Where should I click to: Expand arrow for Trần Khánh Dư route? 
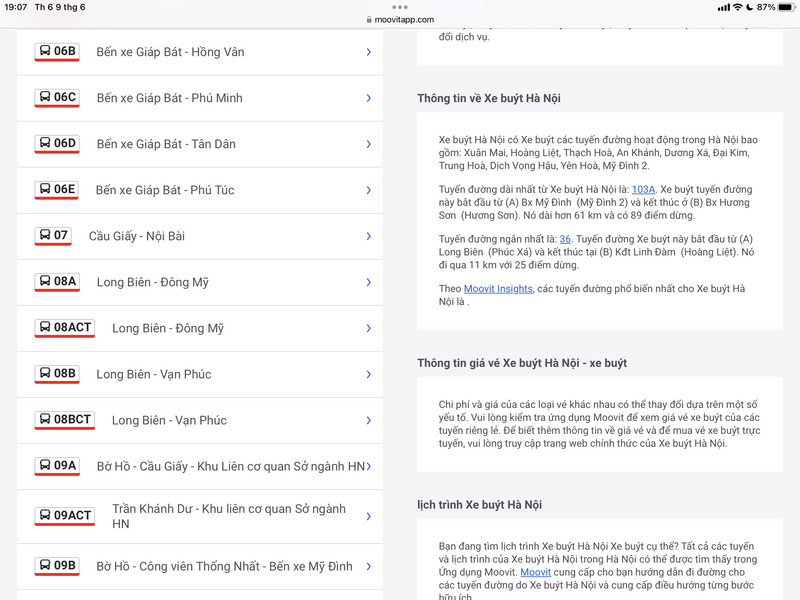pyautogui.click(x=368, y=516)
